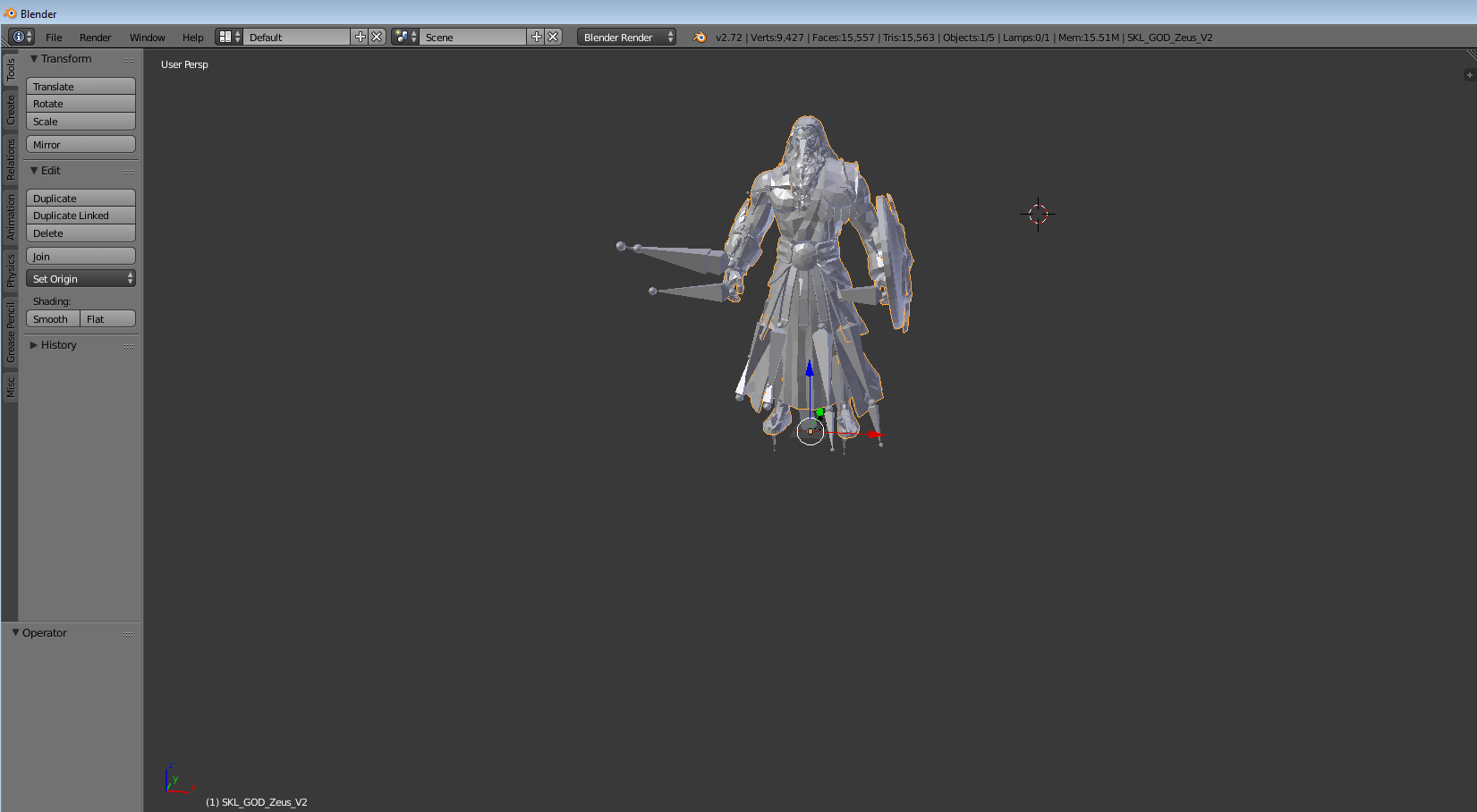The height and width of the screenshot is (812, 1477).
Task: Expand the properties region plus icon
Action: point(1469,75)
